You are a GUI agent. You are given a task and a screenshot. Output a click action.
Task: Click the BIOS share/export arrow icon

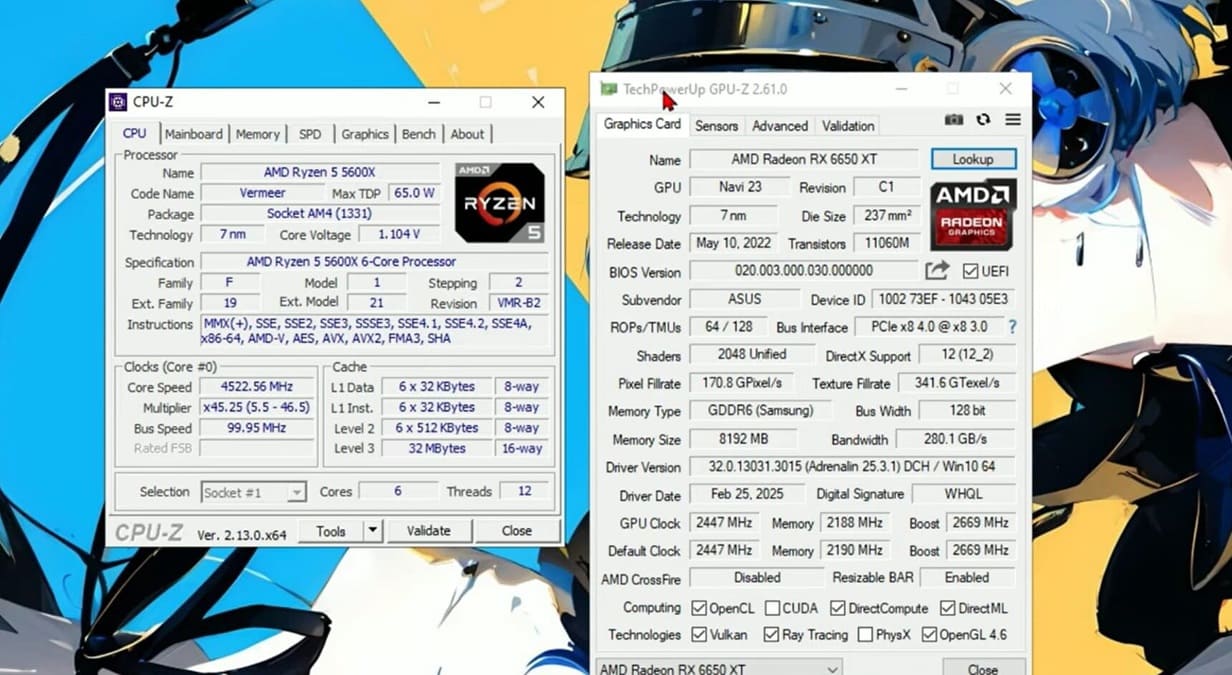[x=937, y=271]
